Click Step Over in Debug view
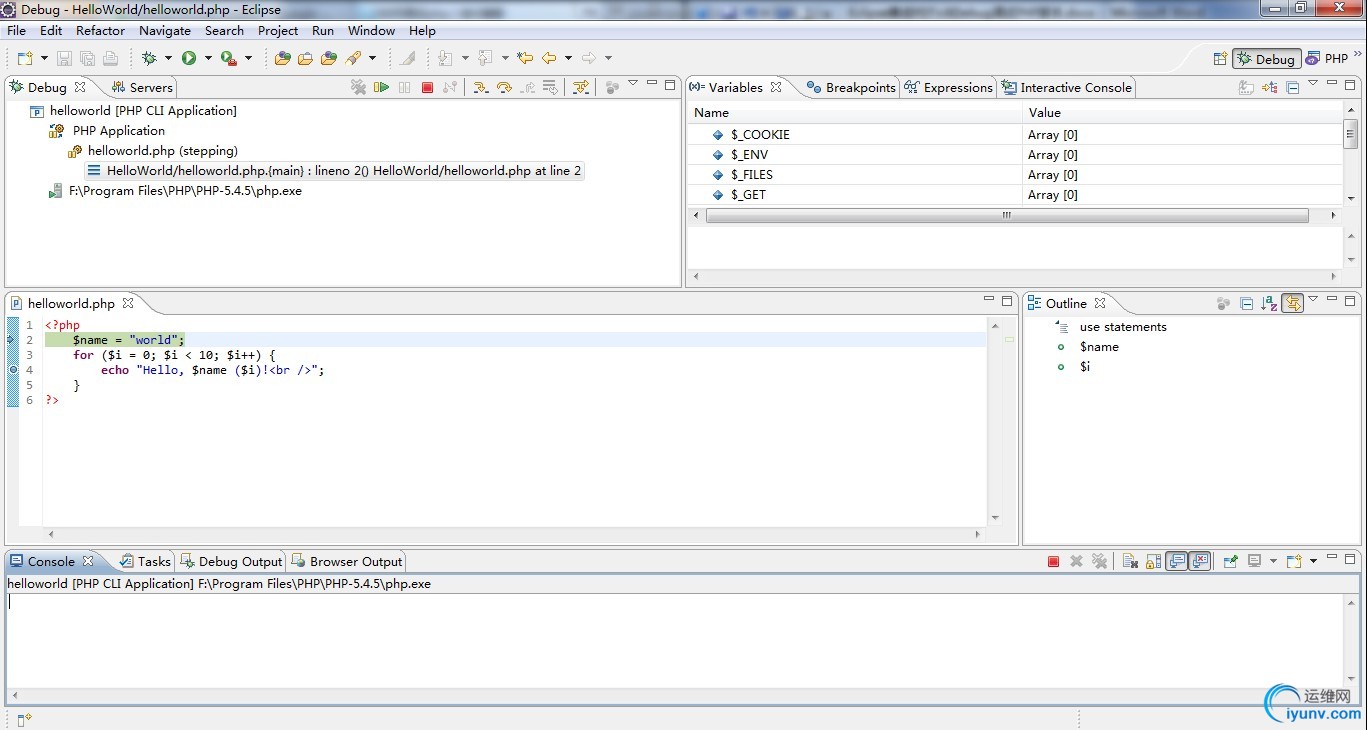Viewport: 1367px width, 730px height. [504, 87]
